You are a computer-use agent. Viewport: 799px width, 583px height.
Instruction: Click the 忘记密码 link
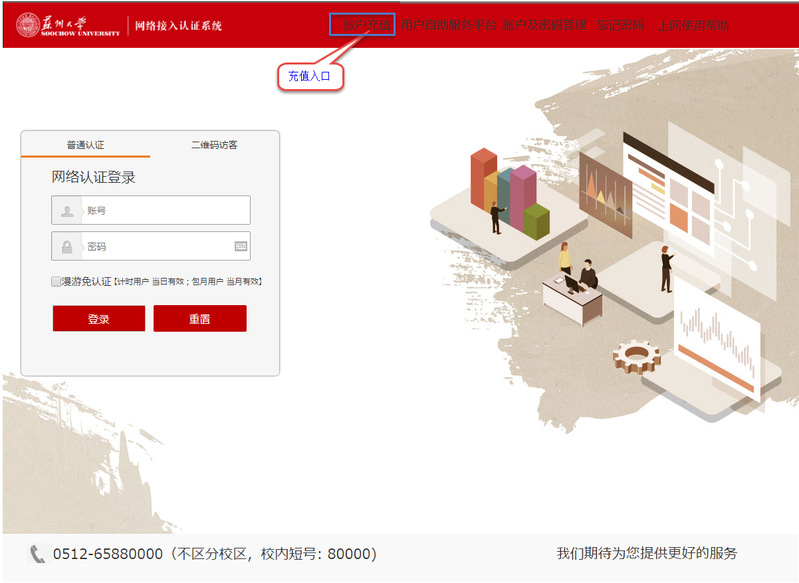620,25
